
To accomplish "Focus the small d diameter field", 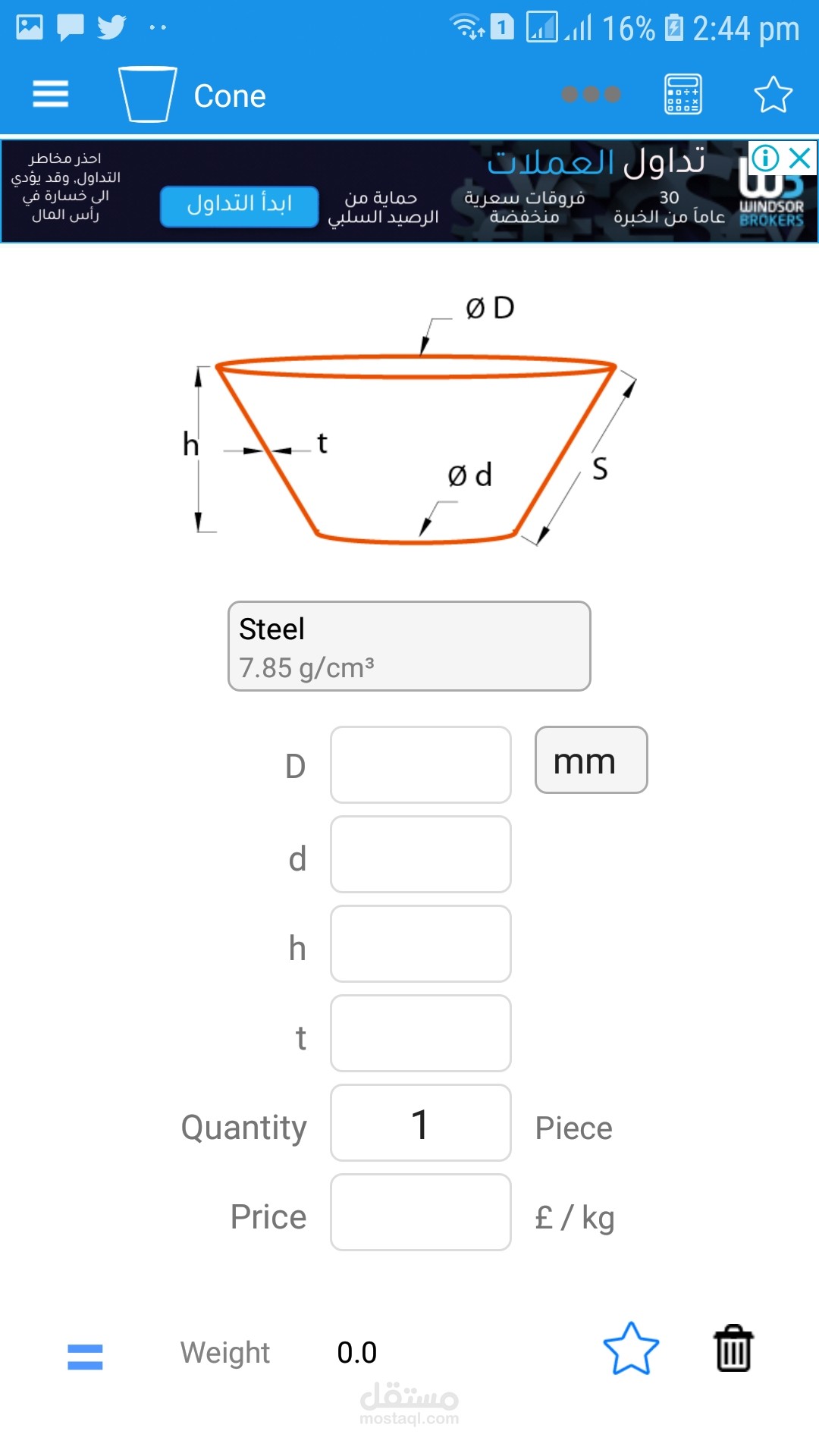I will click(x=421, y=855).
